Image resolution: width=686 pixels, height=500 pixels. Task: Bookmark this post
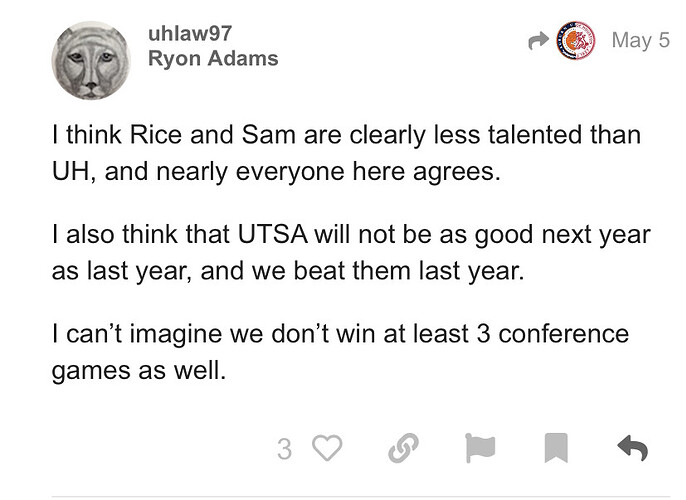point(556,448)
